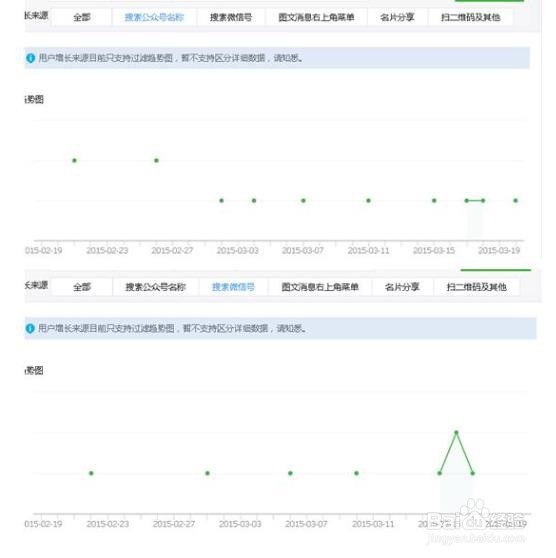
Task: Choose 图文消息右上角菜单 in the lower source filter
Action: click(320, 287)
